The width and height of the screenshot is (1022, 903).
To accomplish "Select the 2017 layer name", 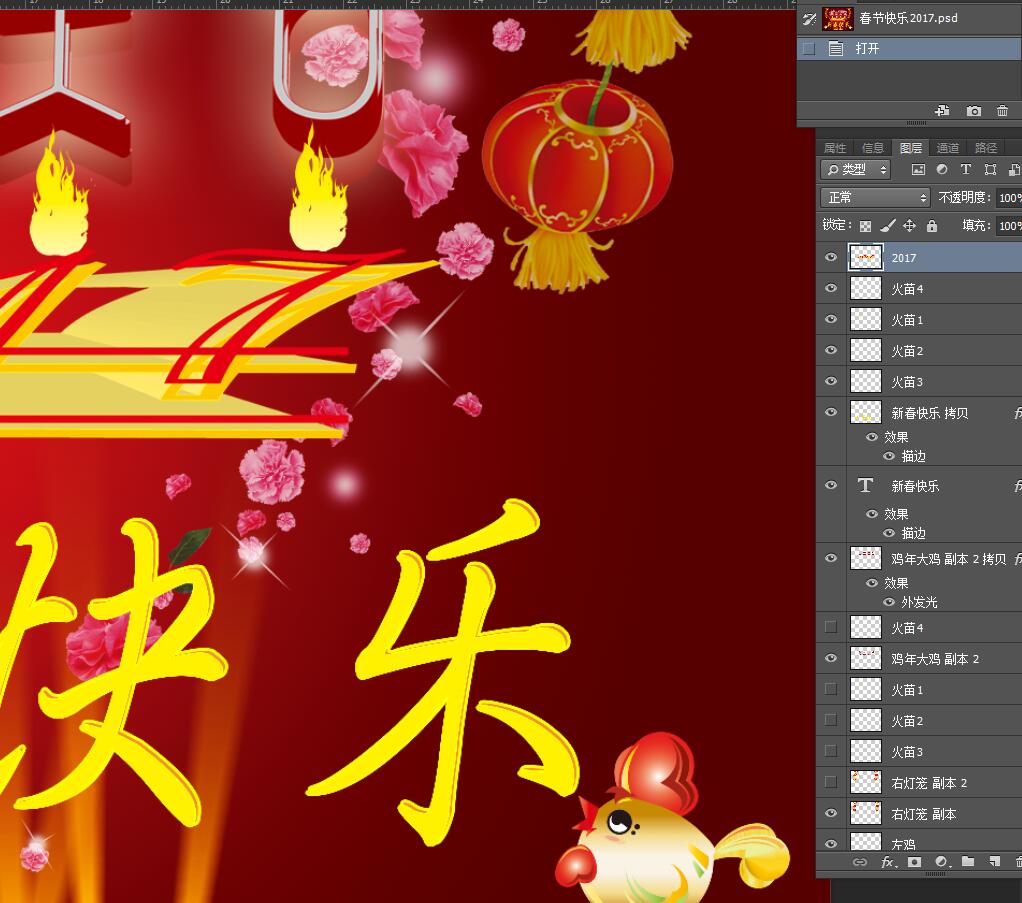I will pyautogui.click(x=903, y=258).
